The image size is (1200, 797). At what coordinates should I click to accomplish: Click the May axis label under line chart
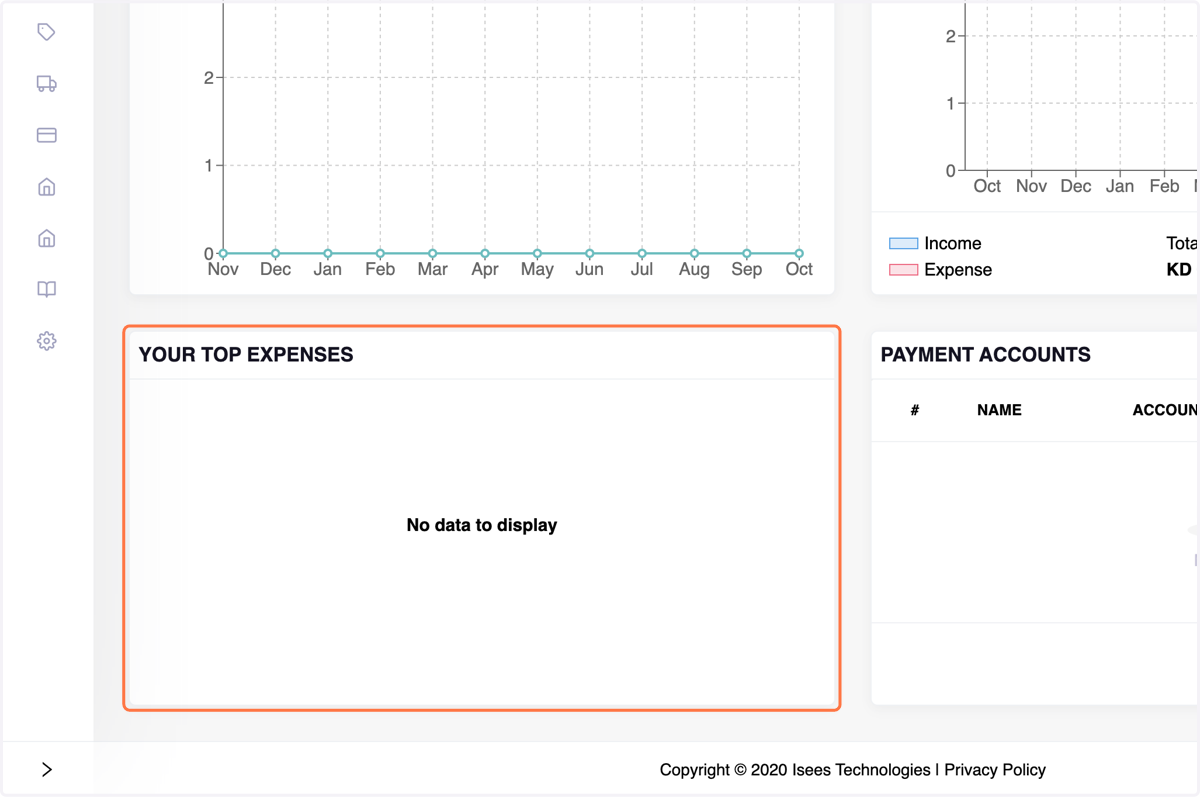537,270
